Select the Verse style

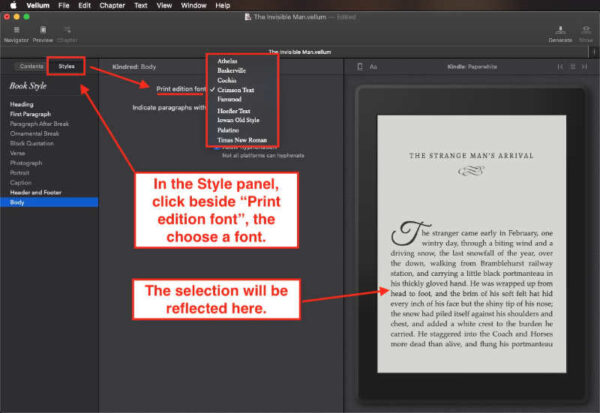pyautogui.click(x=18, y=153)
